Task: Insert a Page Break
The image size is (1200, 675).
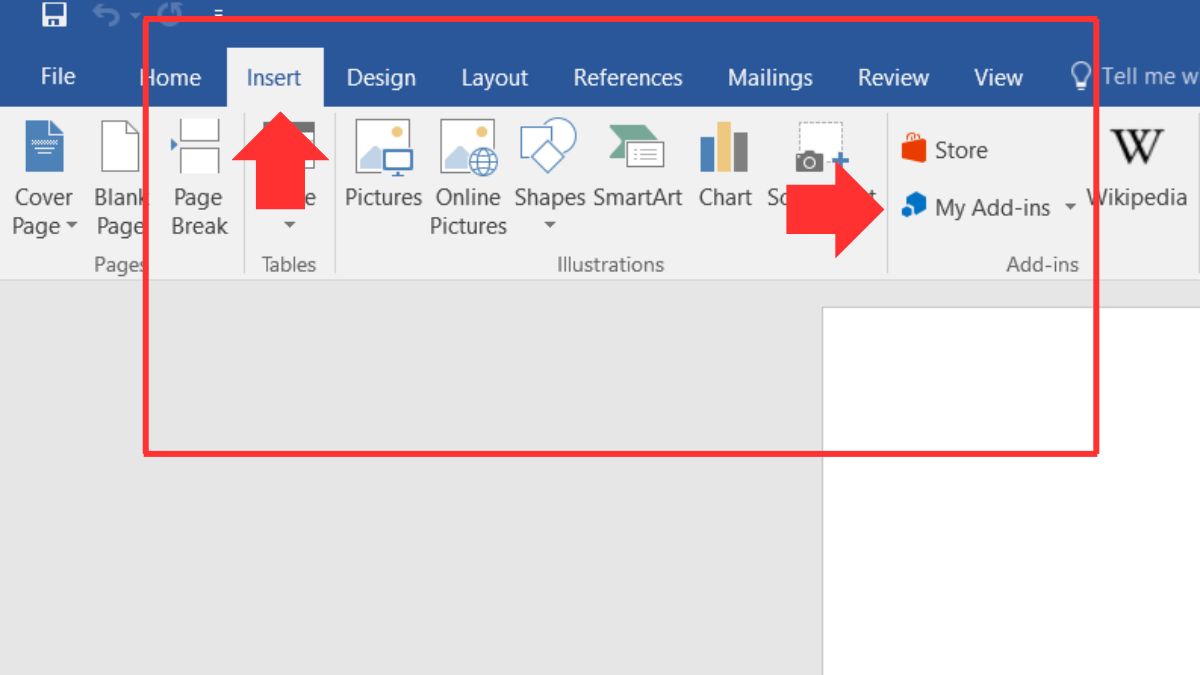Action: 199,177
